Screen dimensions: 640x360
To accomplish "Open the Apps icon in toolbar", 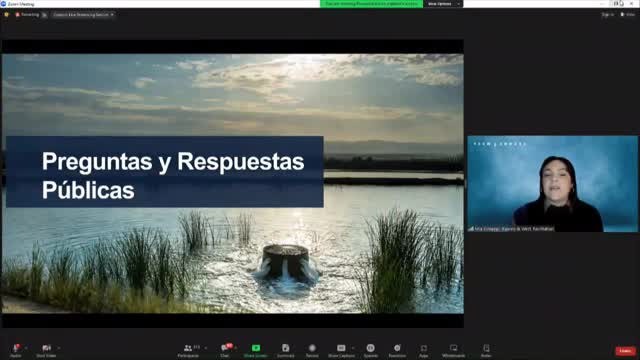I will tap(424, 350).
